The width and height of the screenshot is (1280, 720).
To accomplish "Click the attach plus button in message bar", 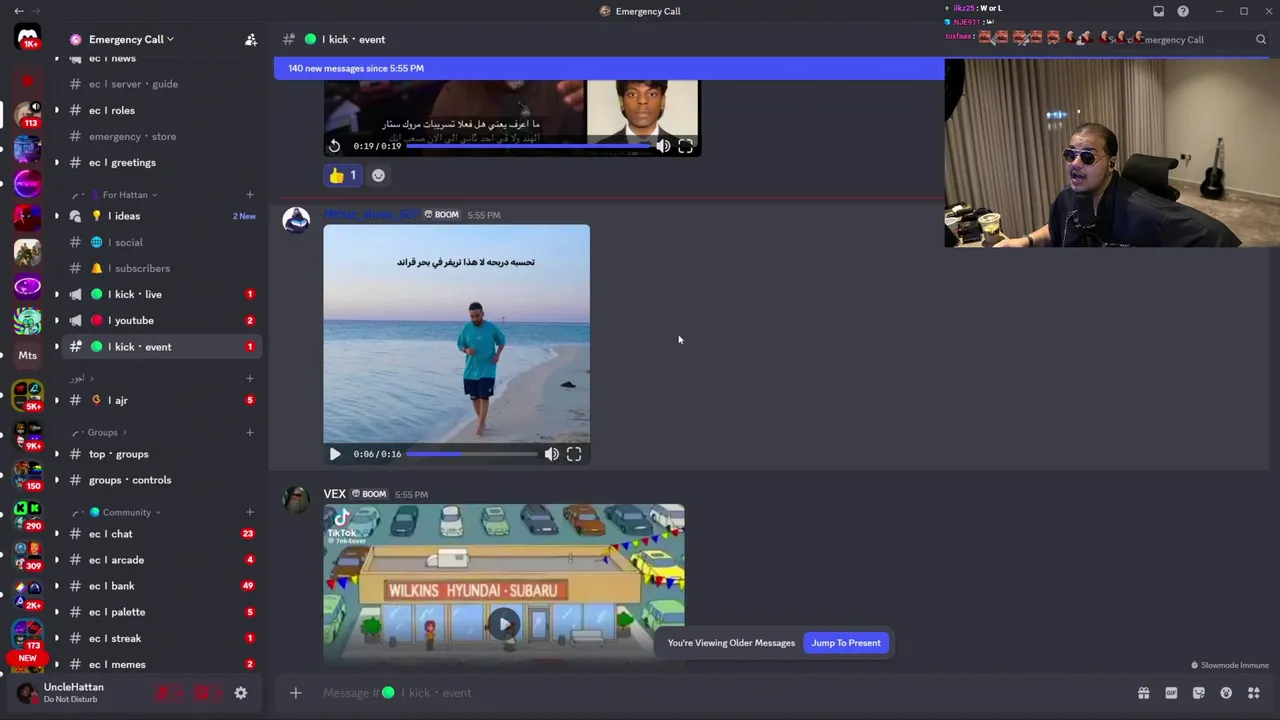I will coord(295,693).
